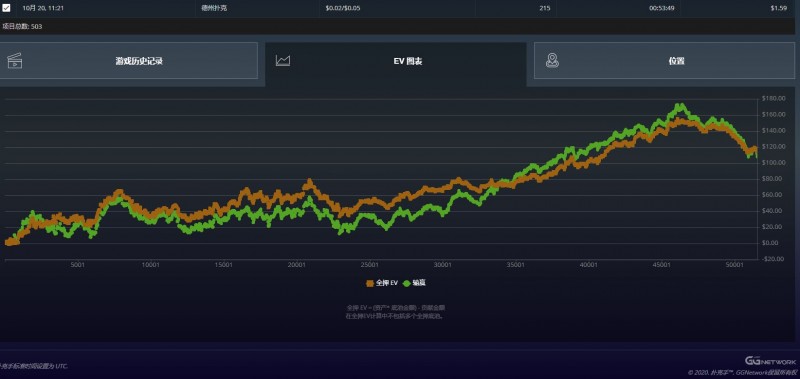Click the $180.00 y-axis label

coord(773,98)
